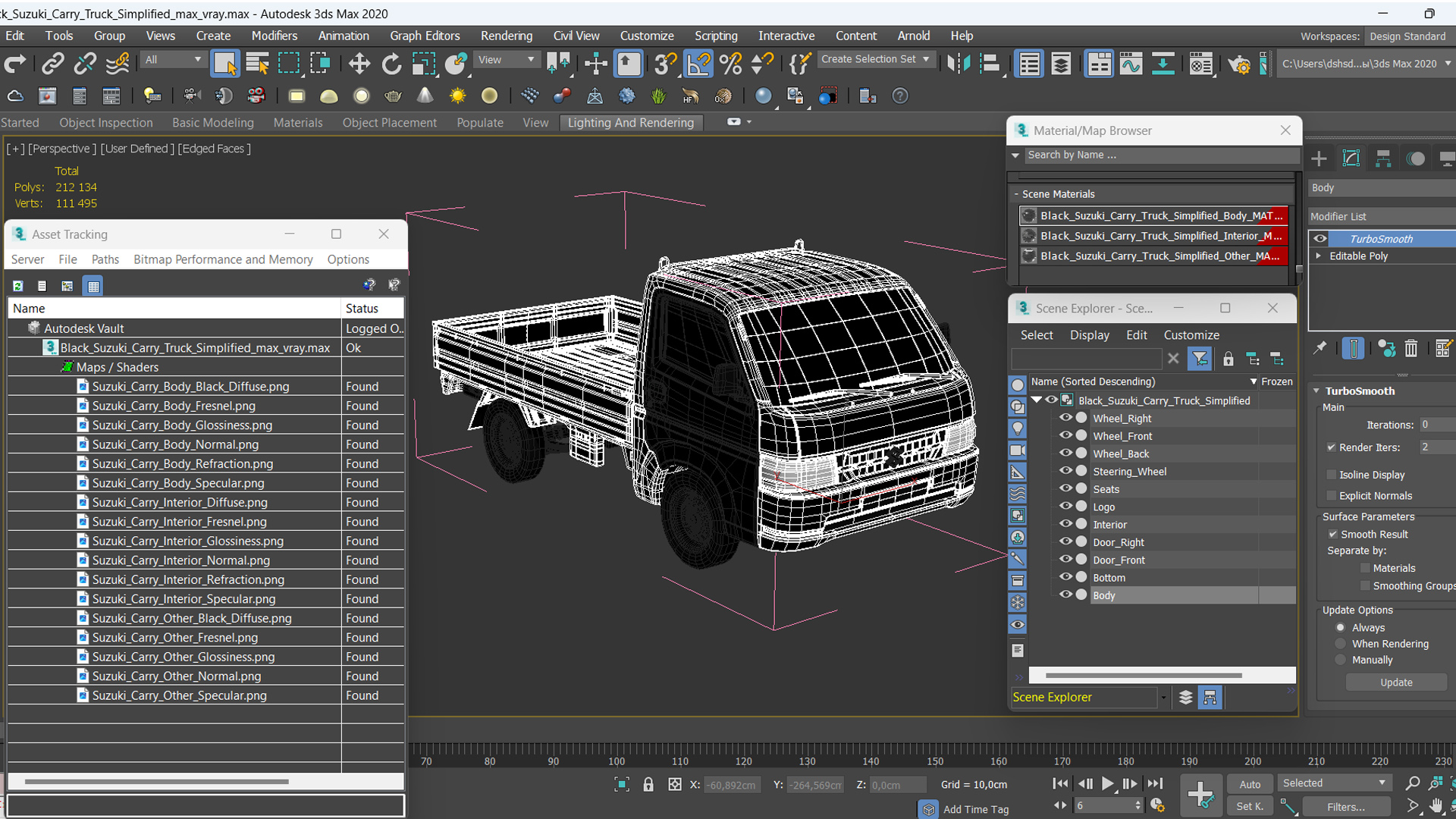Click Play Animation button
The width and height of the screenshot is (1456, 819).
point(1107,784)
